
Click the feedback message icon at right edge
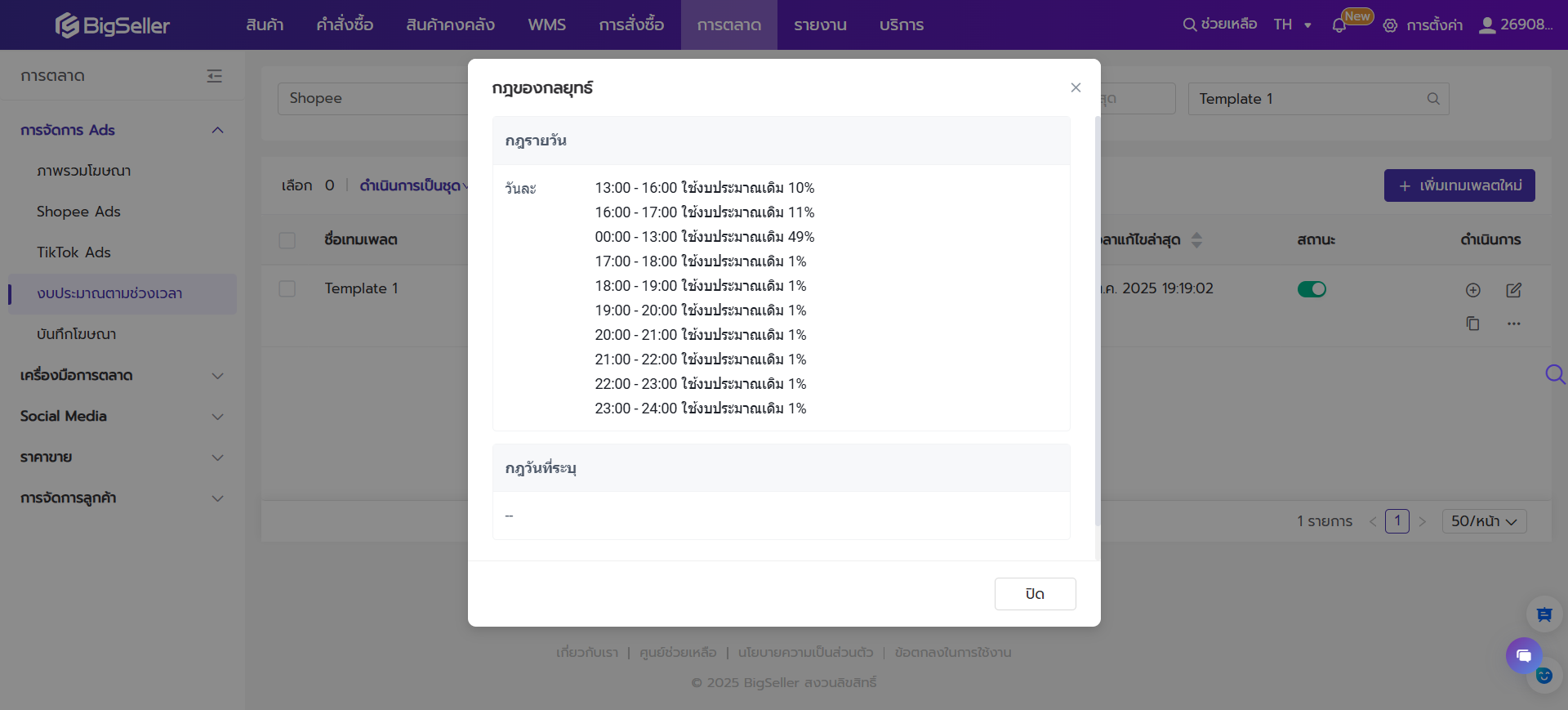tap(1544, 614)
